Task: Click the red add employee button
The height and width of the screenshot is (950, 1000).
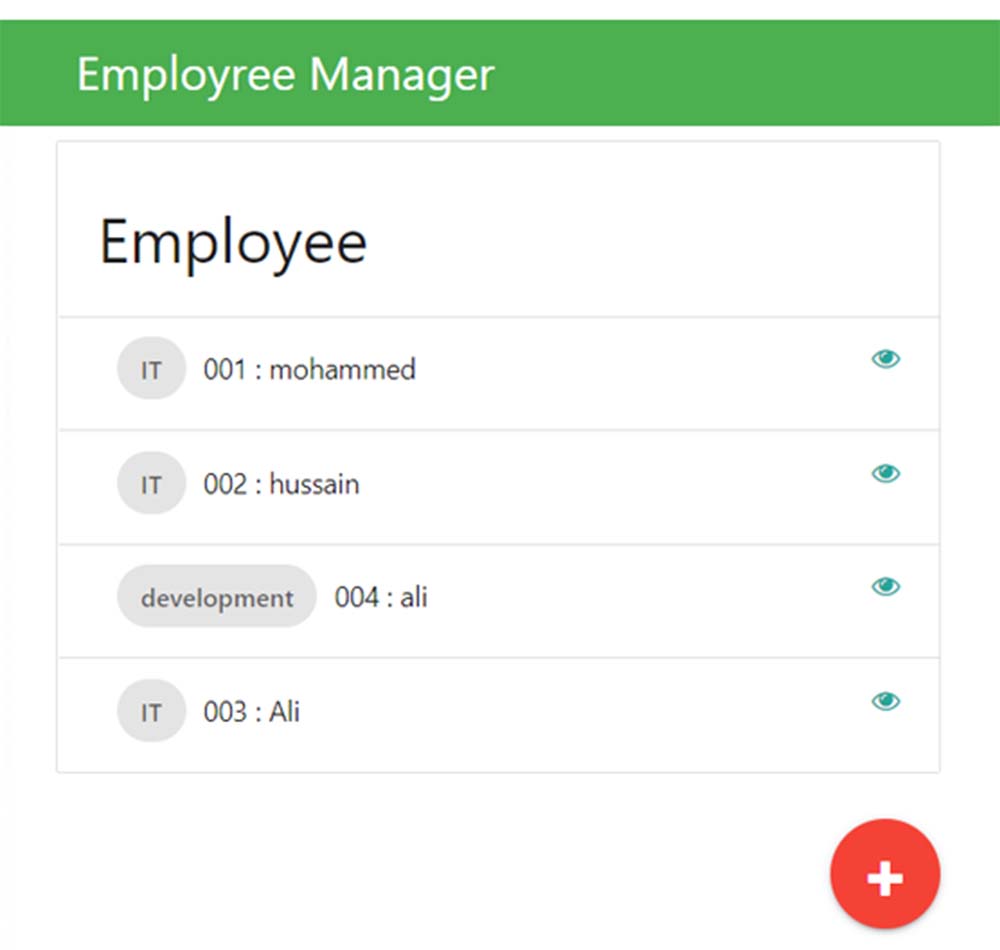Action: (885, 875)
